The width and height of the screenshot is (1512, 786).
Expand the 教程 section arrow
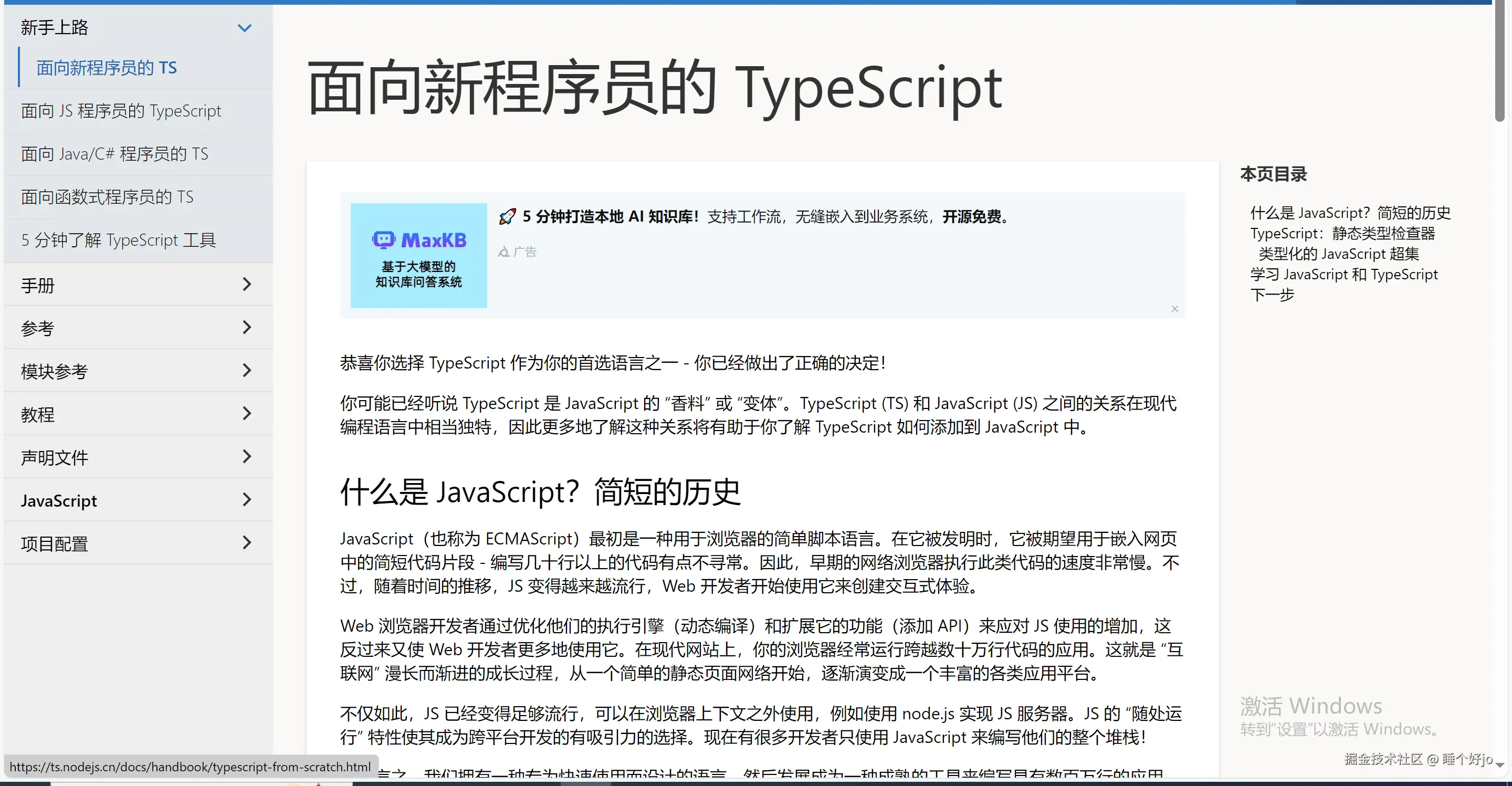(247, 414)
